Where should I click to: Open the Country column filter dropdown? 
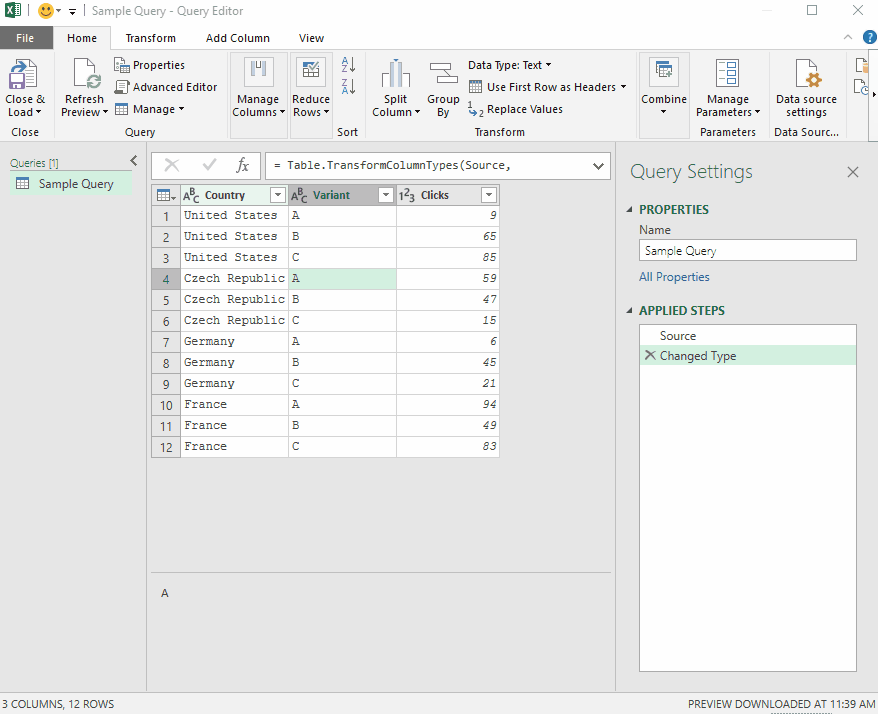tap(277, 195)
